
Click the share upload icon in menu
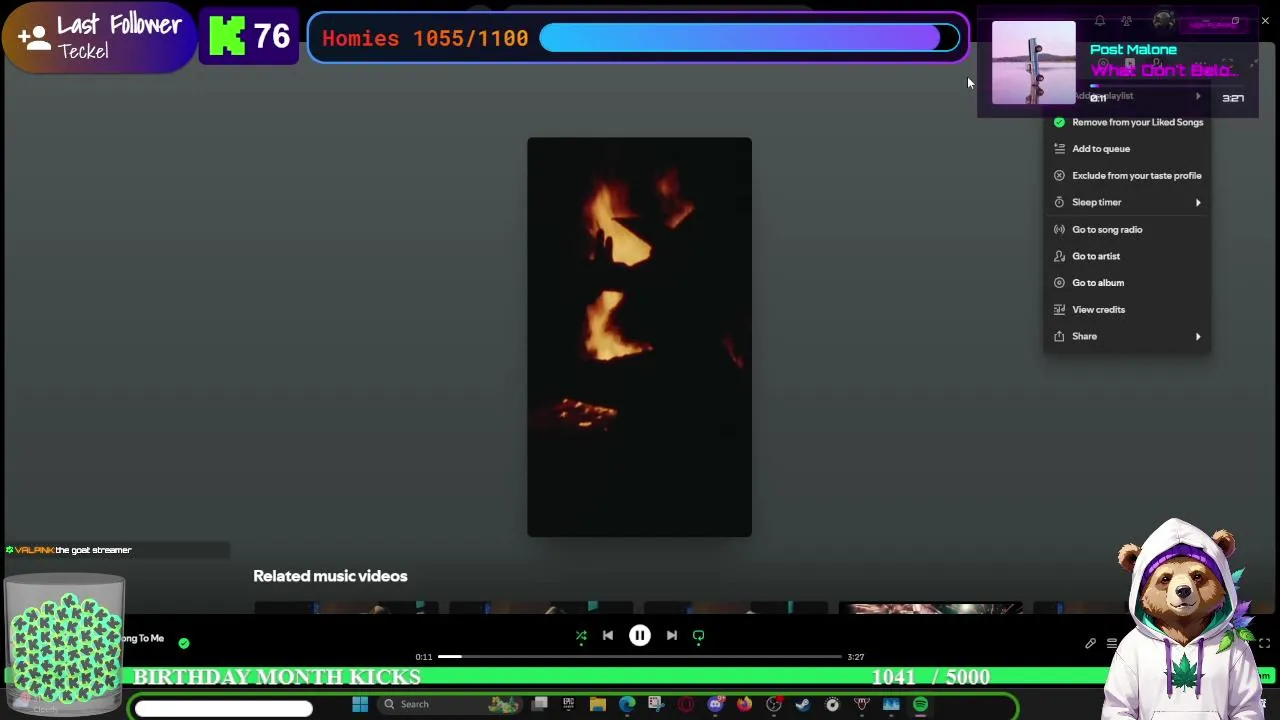point(1059,336)
